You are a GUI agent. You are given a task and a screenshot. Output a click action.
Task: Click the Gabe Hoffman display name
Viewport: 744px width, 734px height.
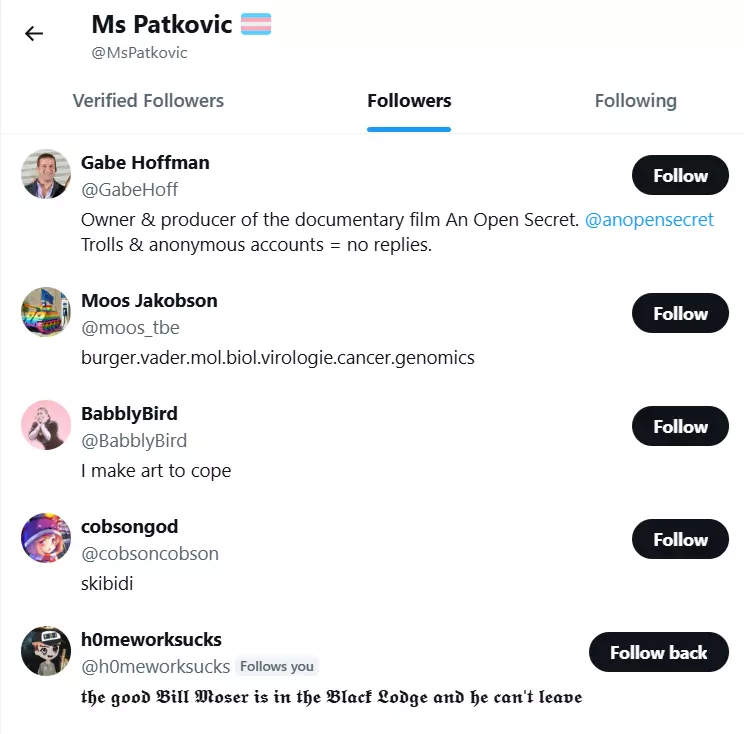pos(145,162)
